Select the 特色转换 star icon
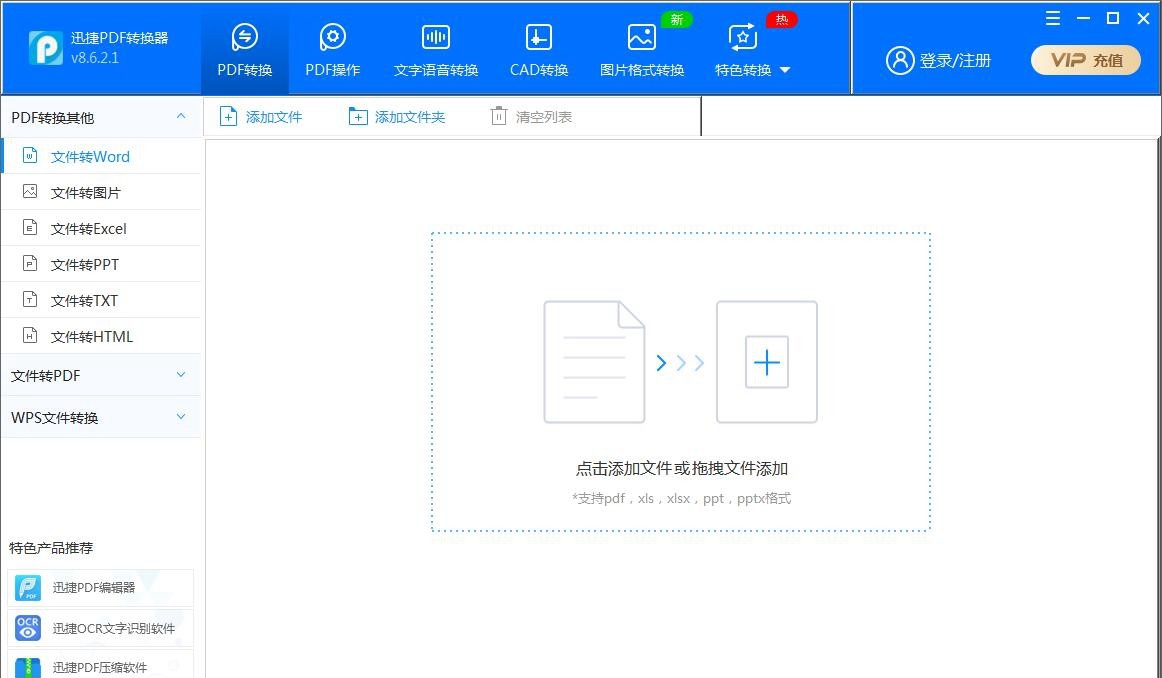Image resolution: width=1162 pixels, height=678 pixels. point(743,37)
